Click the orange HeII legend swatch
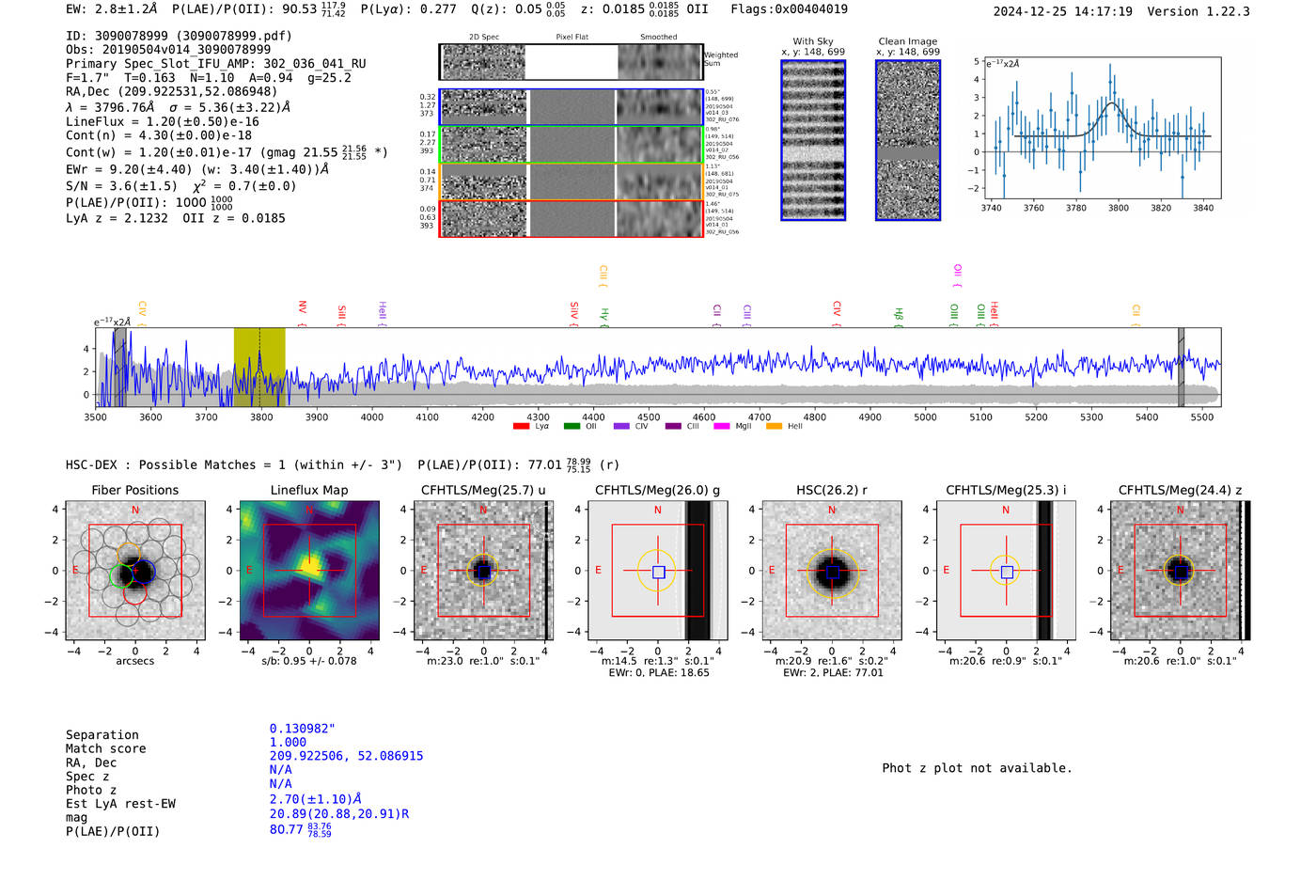This screenshot has height=896, width=1316. pos(775,427)
